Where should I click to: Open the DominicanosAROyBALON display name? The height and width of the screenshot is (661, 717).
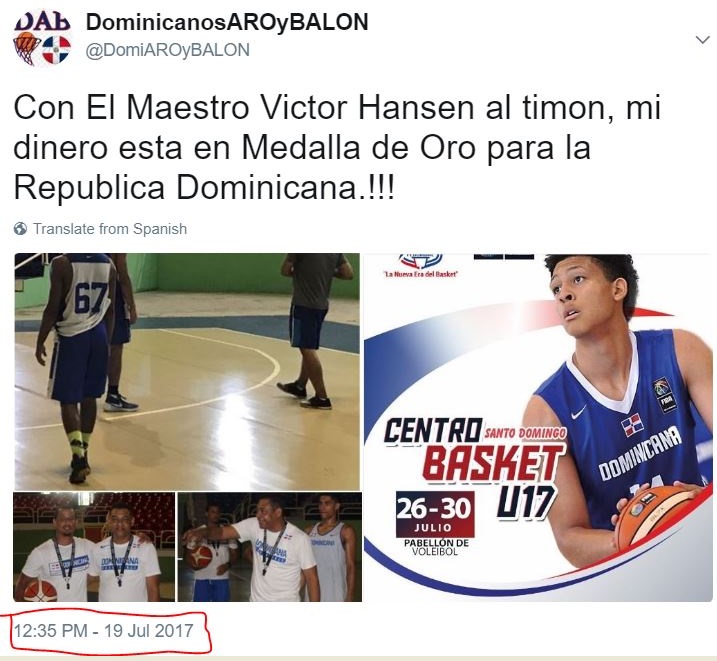(x=227, y=22)
